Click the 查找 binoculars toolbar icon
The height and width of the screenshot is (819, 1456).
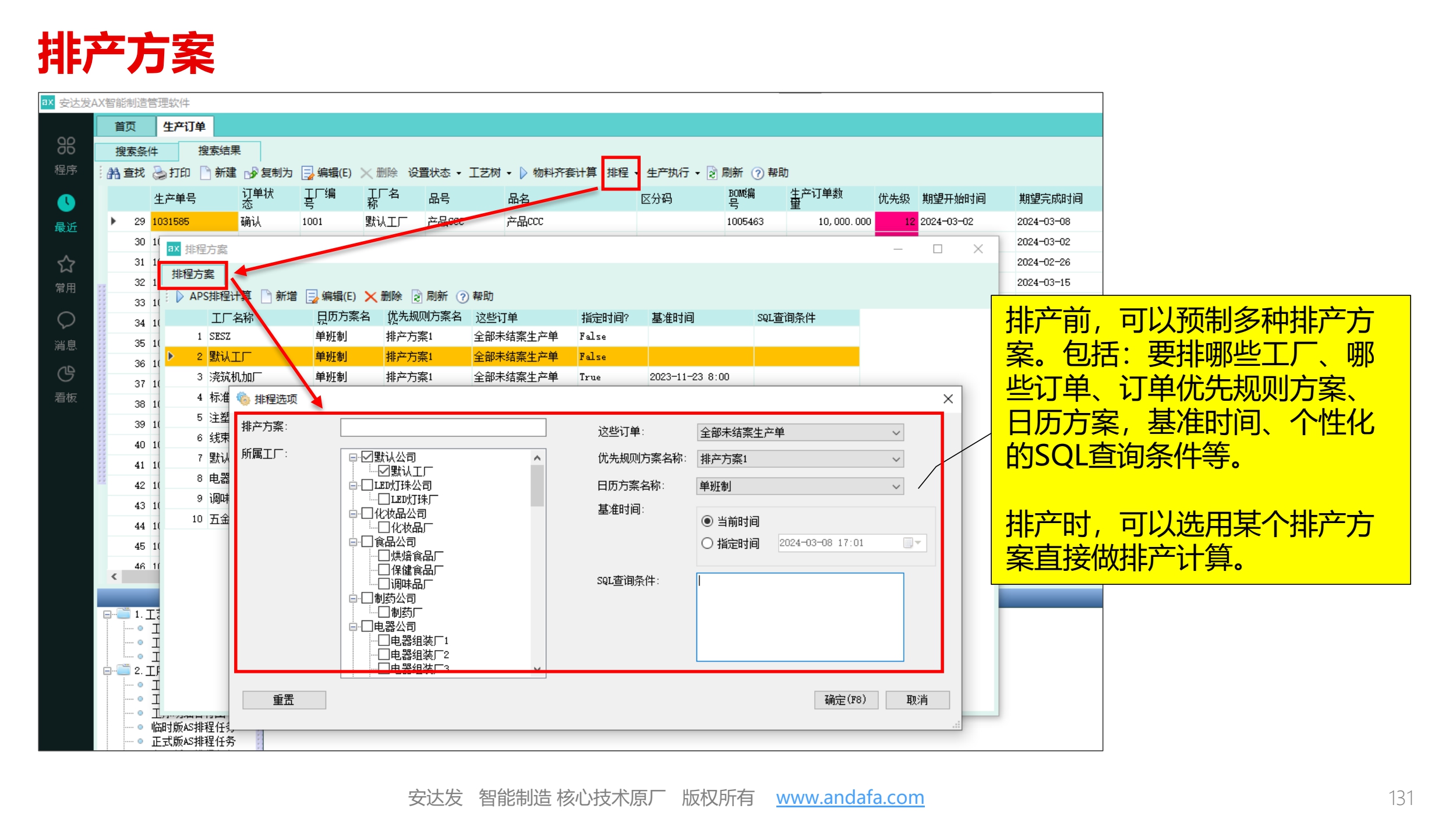point(114,173)
